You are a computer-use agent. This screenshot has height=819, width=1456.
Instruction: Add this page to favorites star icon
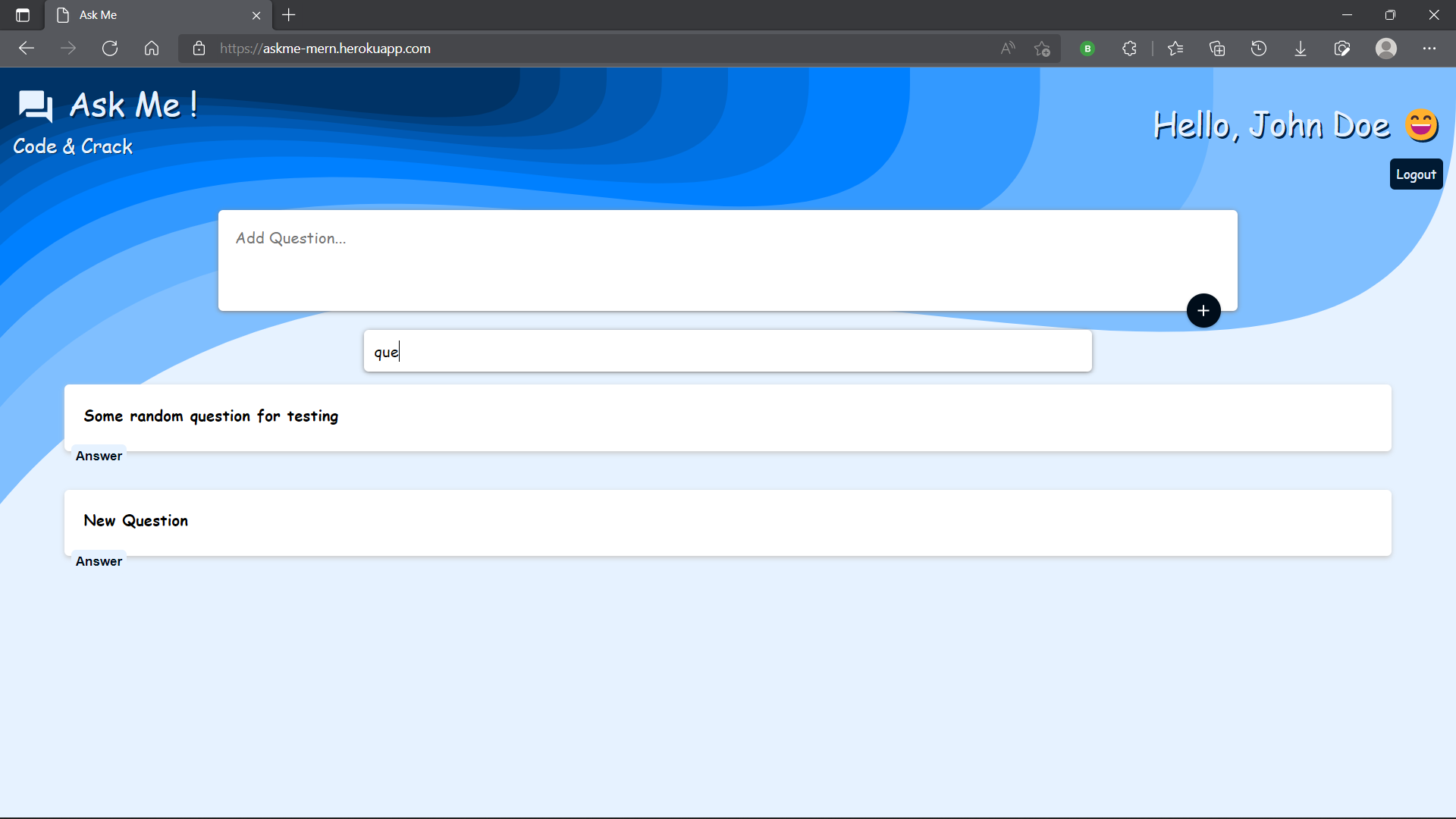(1042, 49)
